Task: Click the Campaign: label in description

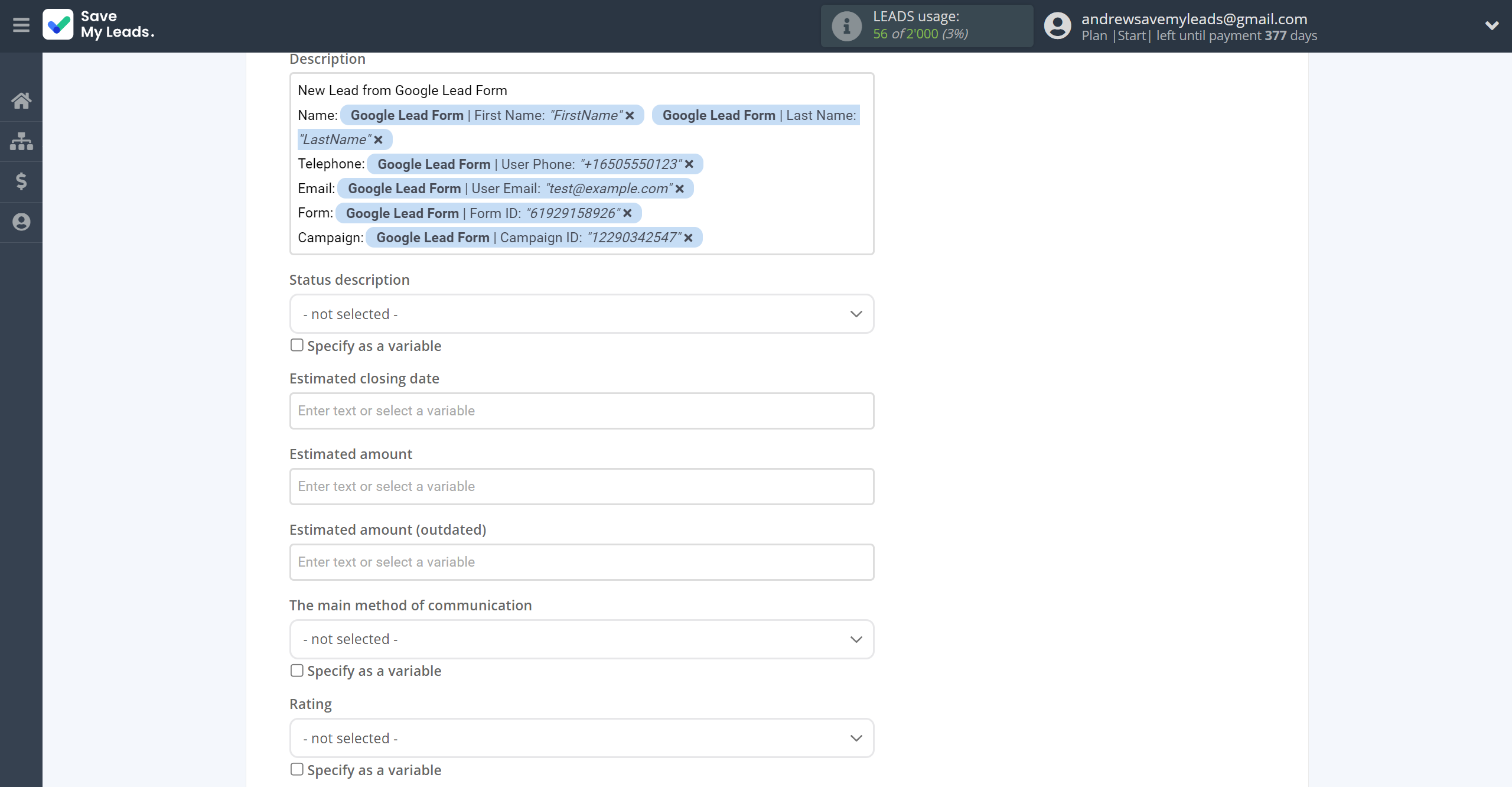Action: (x=331, y=238)
